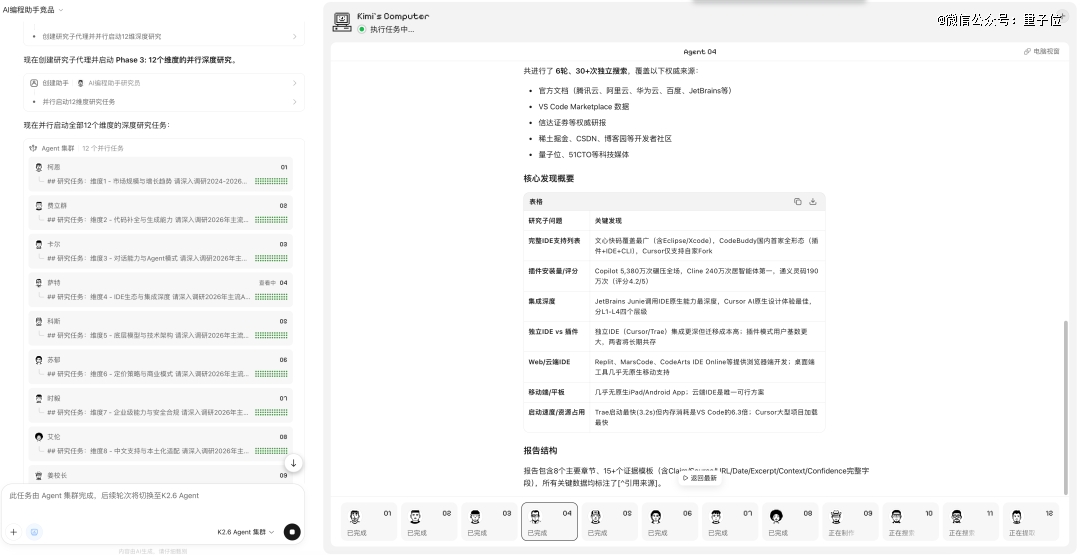Image resolution: width=1080 pixels, height=555 pixels.
Task: Click the Kimi's Computer monitor icon
Action: 342,22
